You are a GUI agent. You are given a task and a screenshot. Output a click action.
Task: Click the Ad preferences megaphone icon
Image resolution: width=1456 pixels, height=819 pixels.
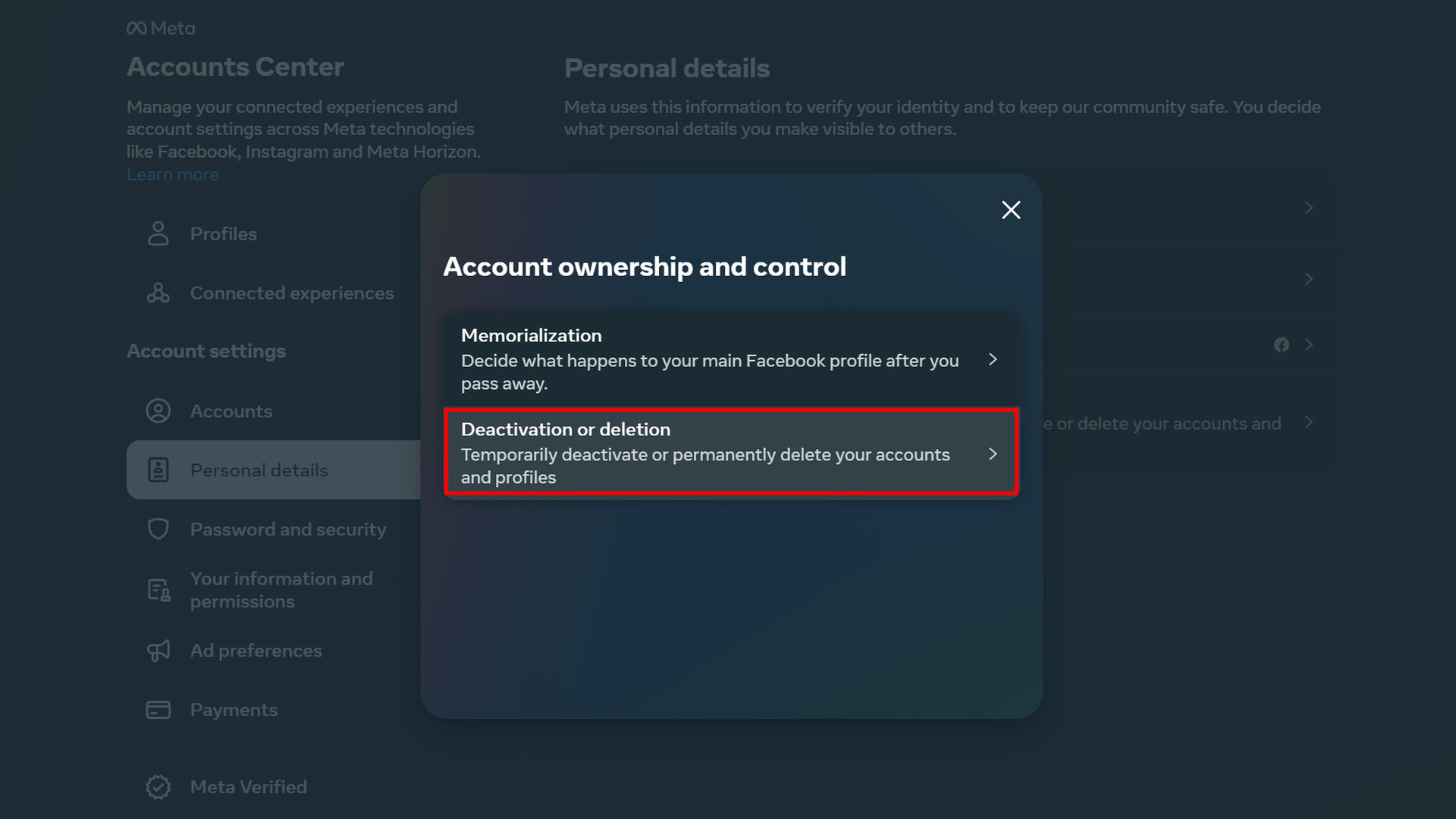[x=158, y=651]
